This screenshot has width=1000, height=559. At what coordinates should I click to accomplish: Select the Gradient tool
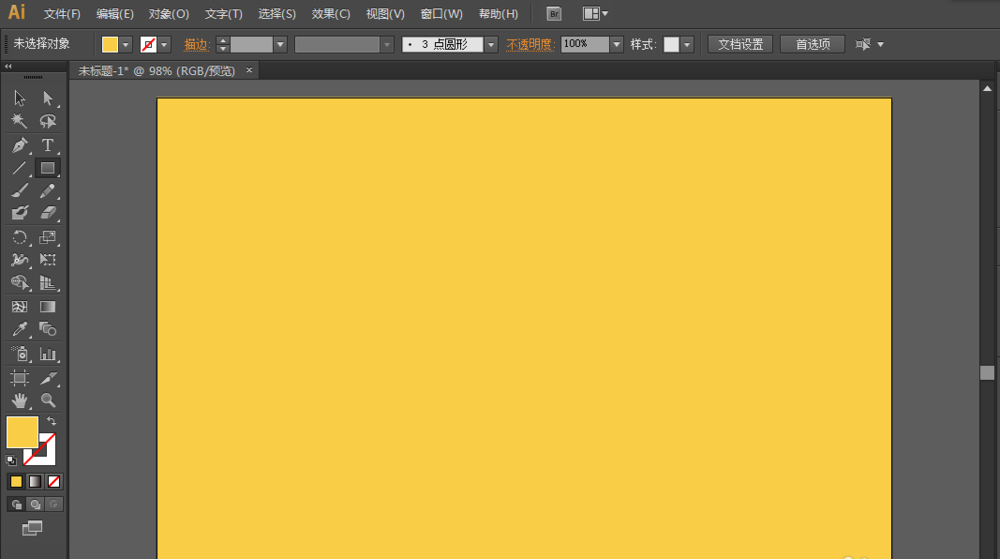click(x=47, y=307)
